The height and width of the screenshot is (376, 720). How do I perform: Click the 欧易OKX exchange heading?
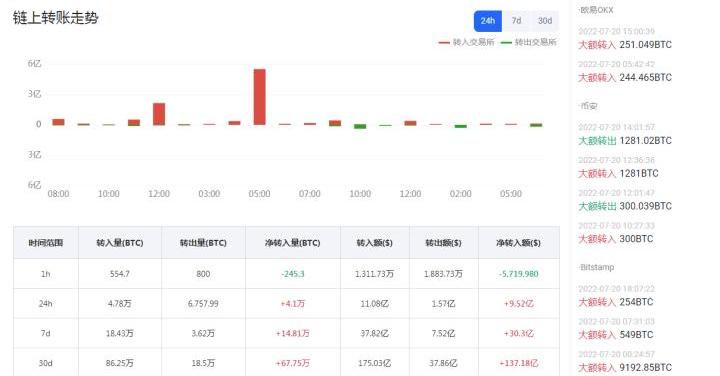tap(596, 10)
